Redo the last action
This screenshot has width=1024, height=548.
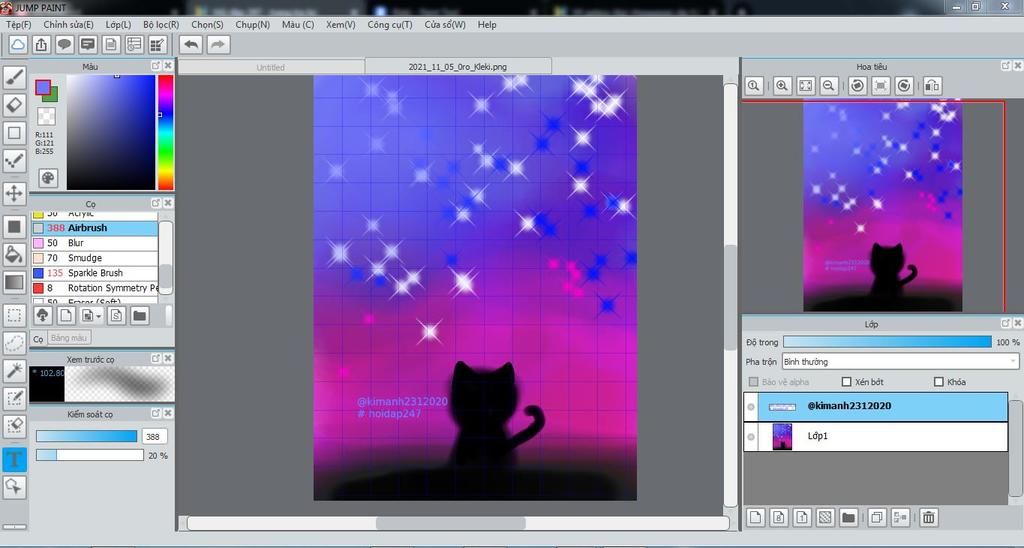tap(218, 44)
